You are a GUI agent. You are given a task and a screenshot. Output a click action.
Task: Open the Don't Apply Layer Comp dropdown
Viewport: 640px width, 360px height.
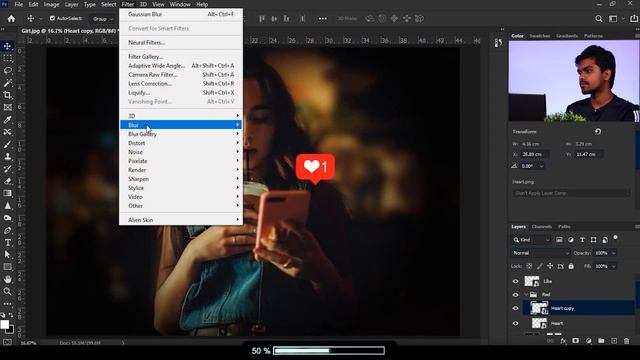tap(571, 193)
